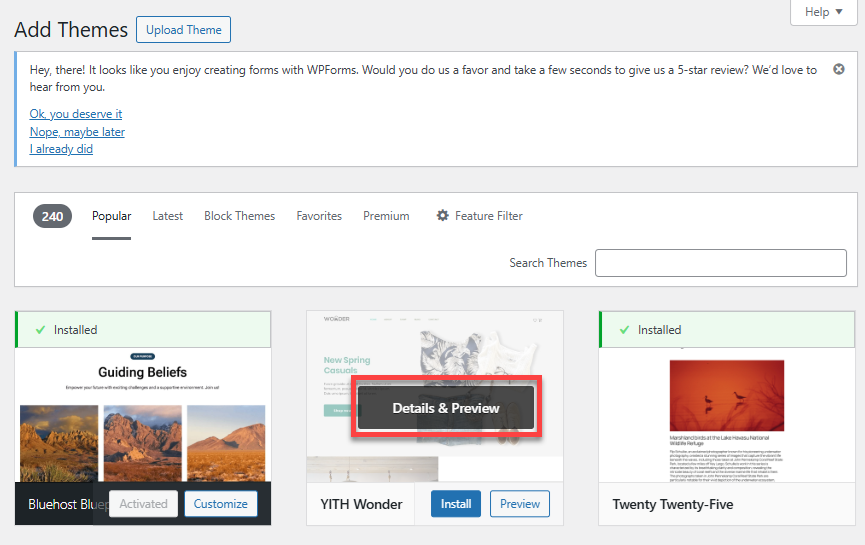Switch to the Latest tab
Image resolution: width=865 pixels, height=545 pixels.
(x=168, y=216)
